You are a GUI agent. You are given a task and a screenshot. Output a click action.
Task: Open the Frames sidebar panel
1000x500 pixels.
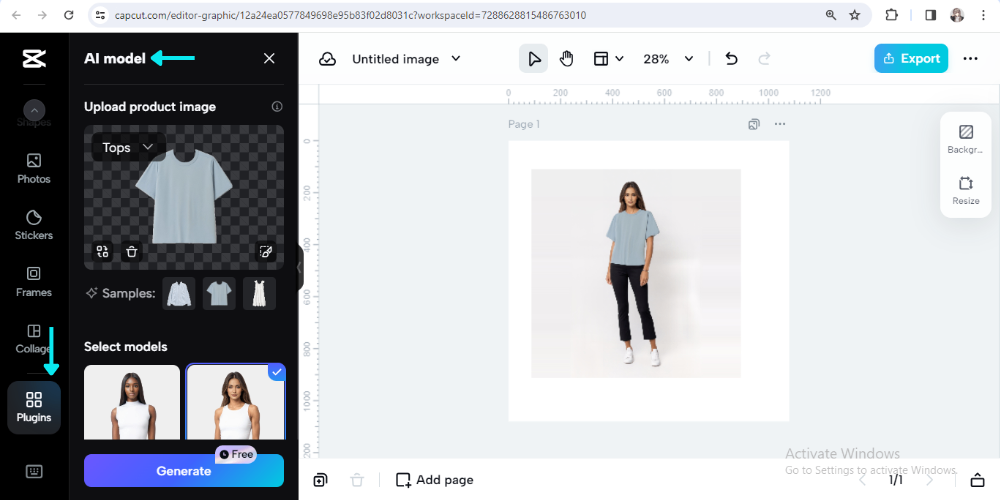34,282
